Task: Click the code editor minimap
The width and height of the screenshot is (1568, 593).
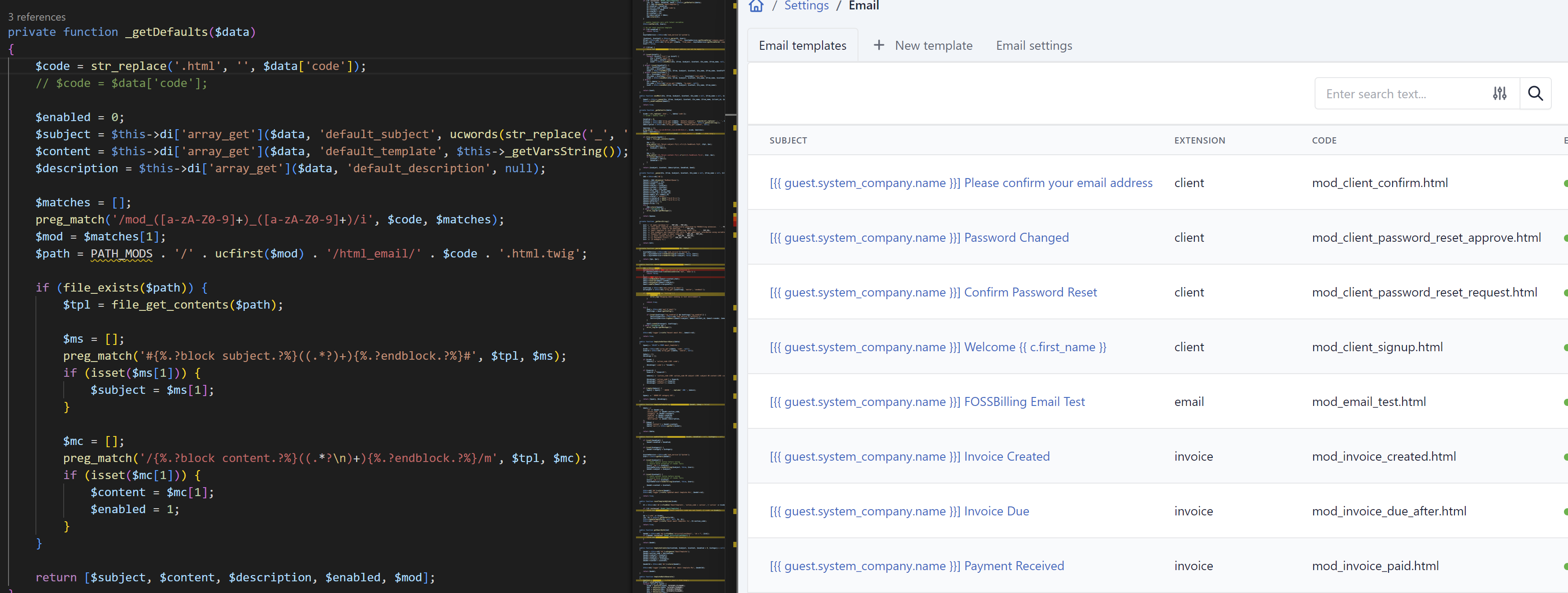Action: 680,296
